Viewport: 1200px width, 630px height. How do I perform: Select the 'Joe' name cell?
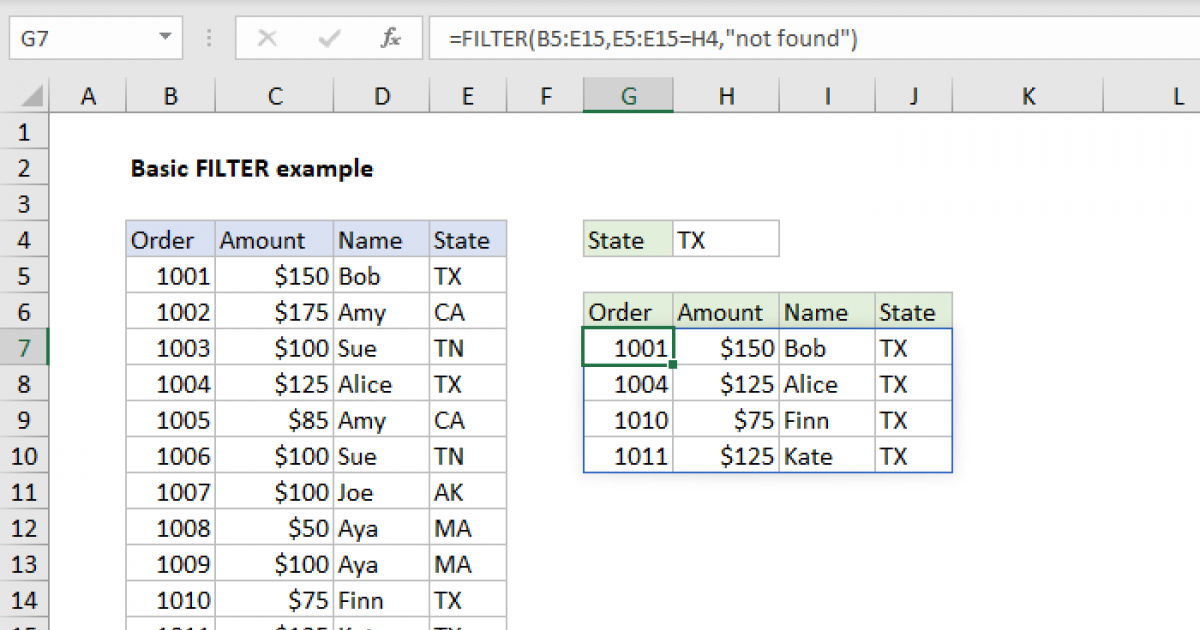381,492
